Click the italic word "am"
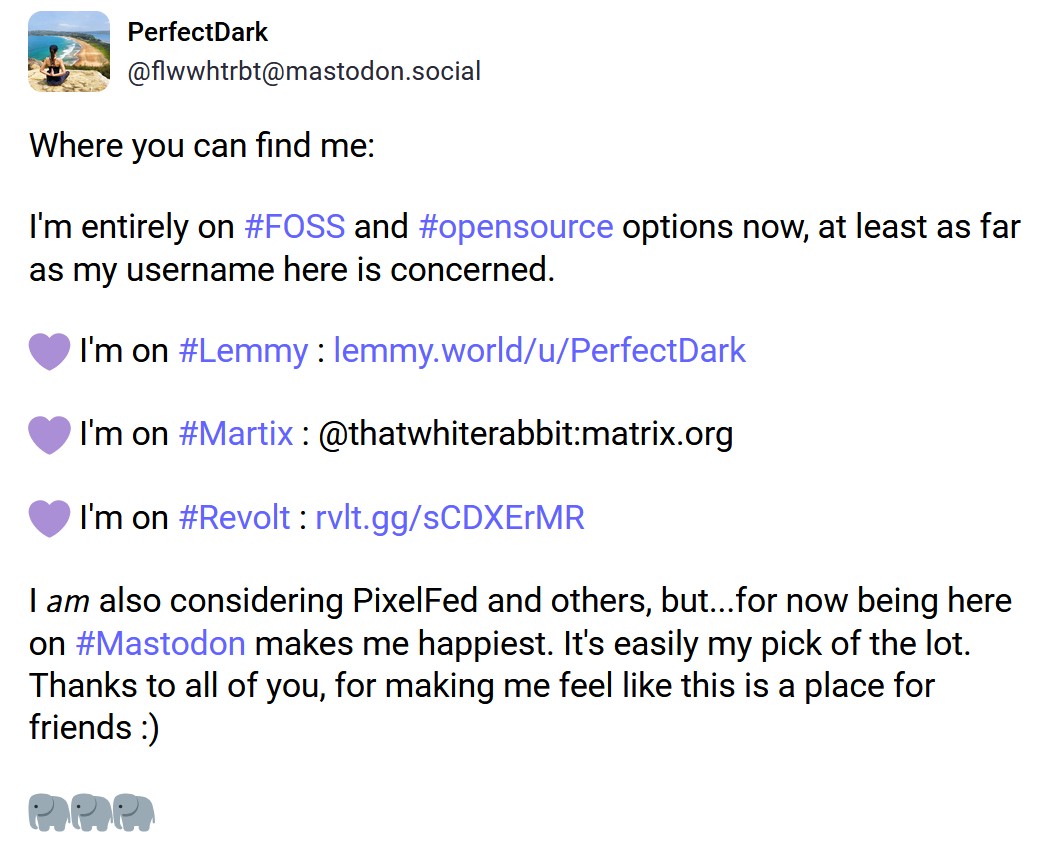Viewport: 1044px width, 843px height. [67, 602]
